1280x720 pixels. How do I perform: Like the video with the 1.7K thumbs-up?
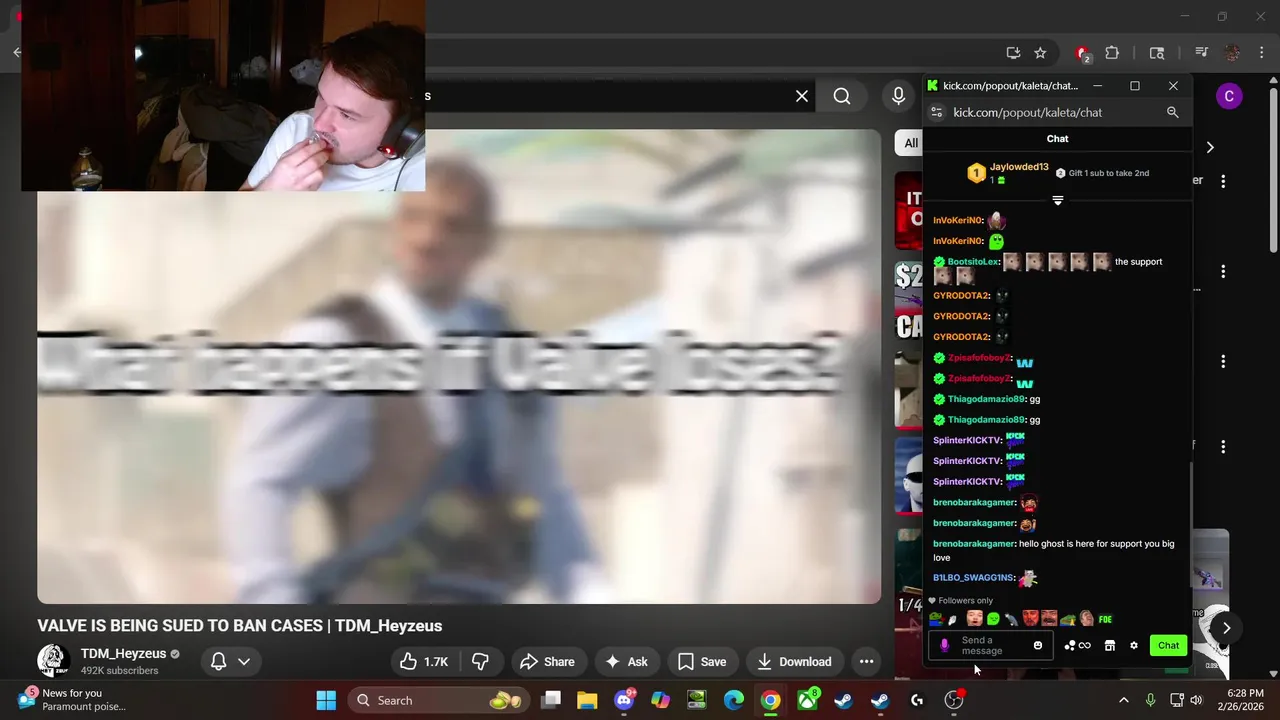coord(425,661)
